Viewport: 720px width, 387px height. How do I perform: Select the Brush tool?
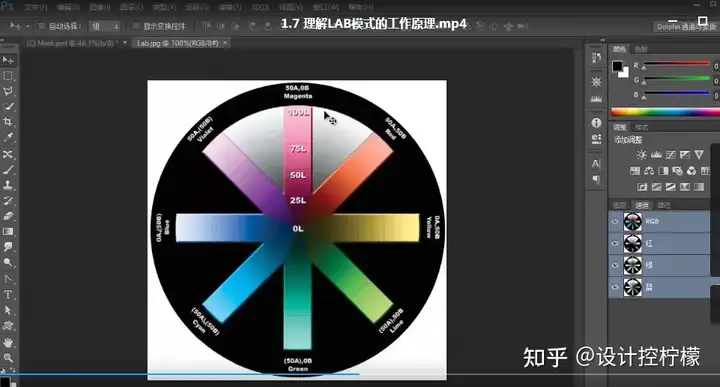coord(8,170)
